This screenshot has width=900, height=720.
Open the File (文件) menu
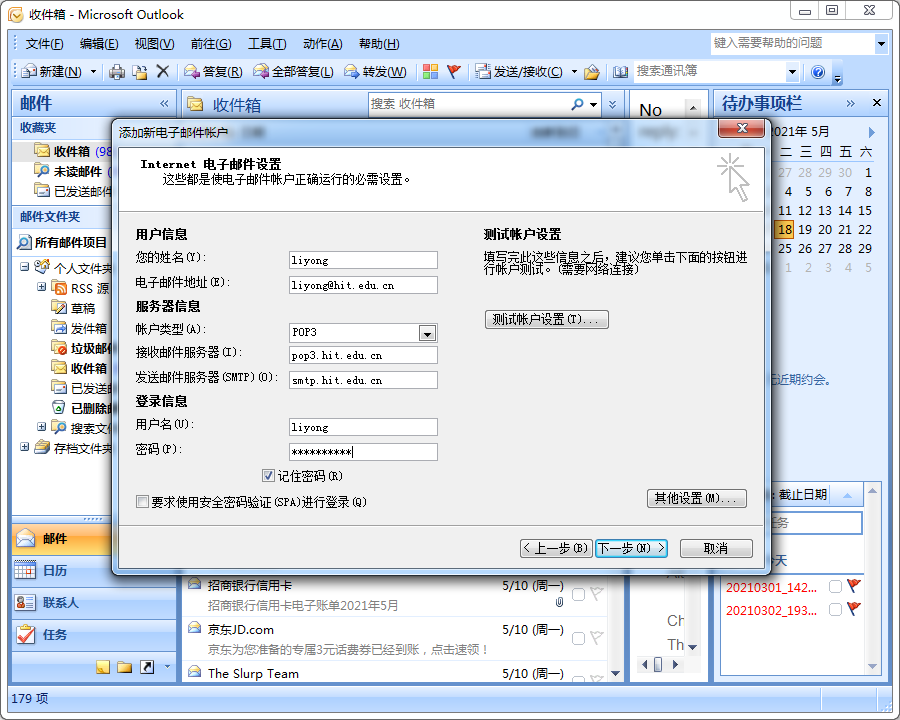(44, 44)
